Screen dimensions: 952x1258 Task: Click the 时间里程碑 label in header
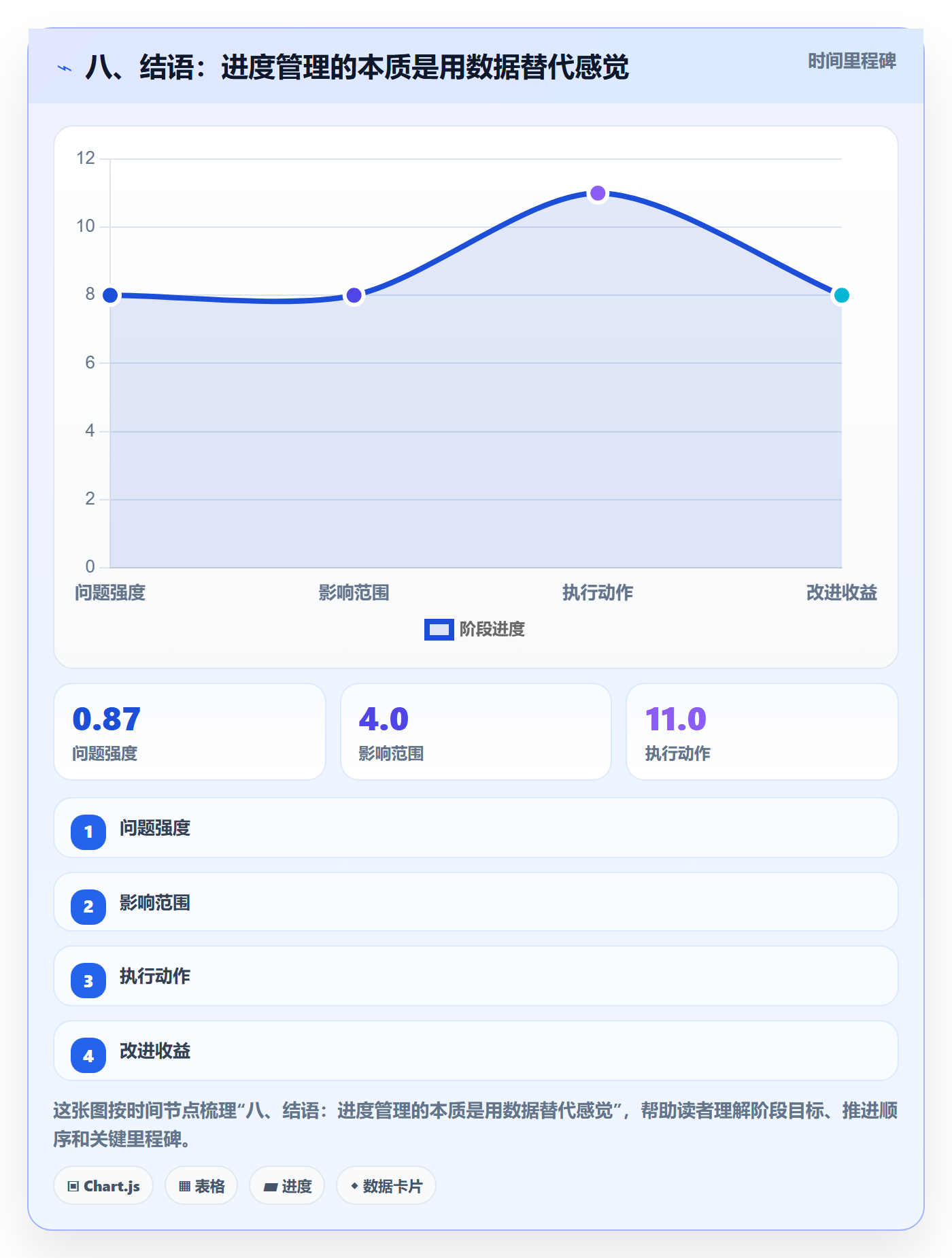pos(851,61)
